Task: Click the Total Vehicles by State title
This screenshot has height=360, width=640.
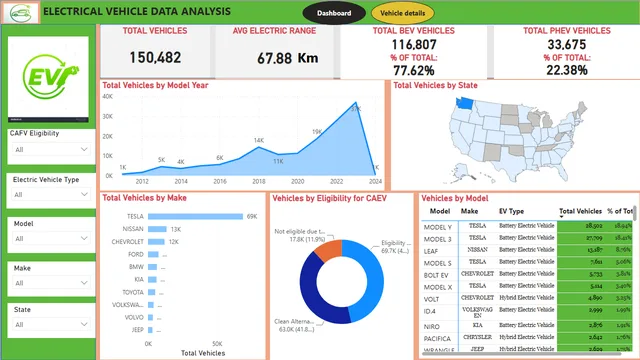Action: click(435, 85)
